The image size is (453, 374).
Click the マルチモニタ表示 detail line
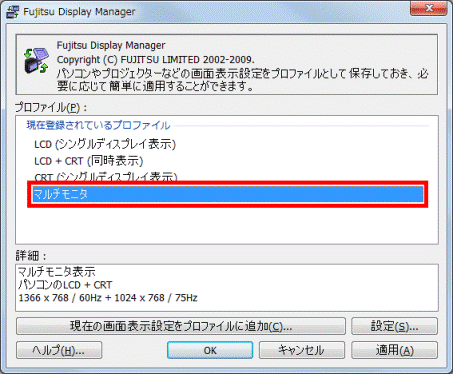tap(56, 272)
